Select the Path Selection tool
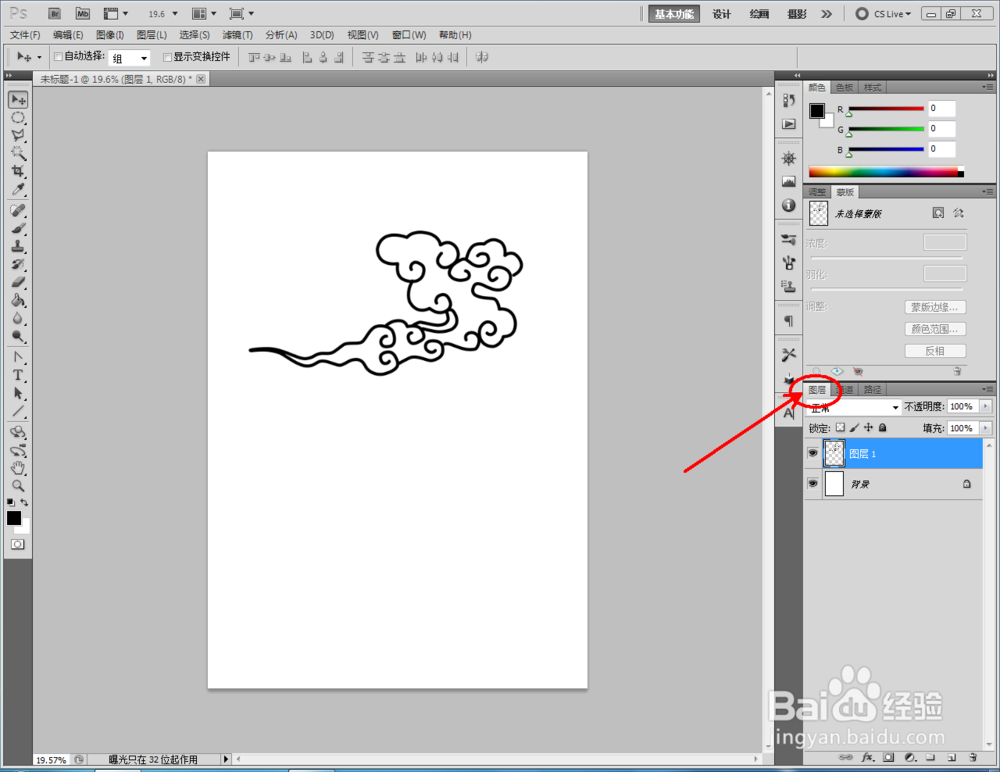The width and height of the screenshot is (1000, 772). 18,393
